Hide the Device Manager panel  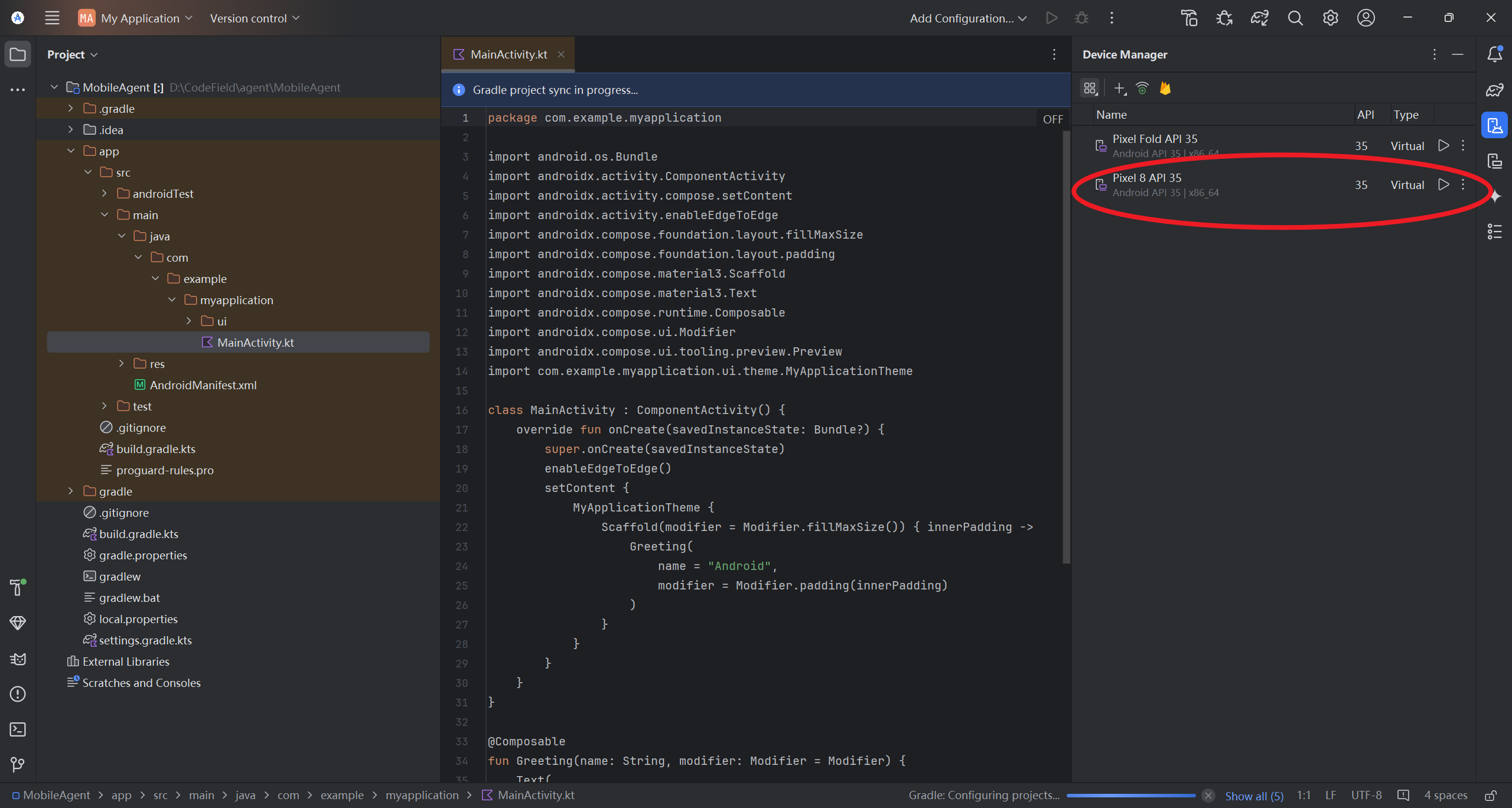1458,54
